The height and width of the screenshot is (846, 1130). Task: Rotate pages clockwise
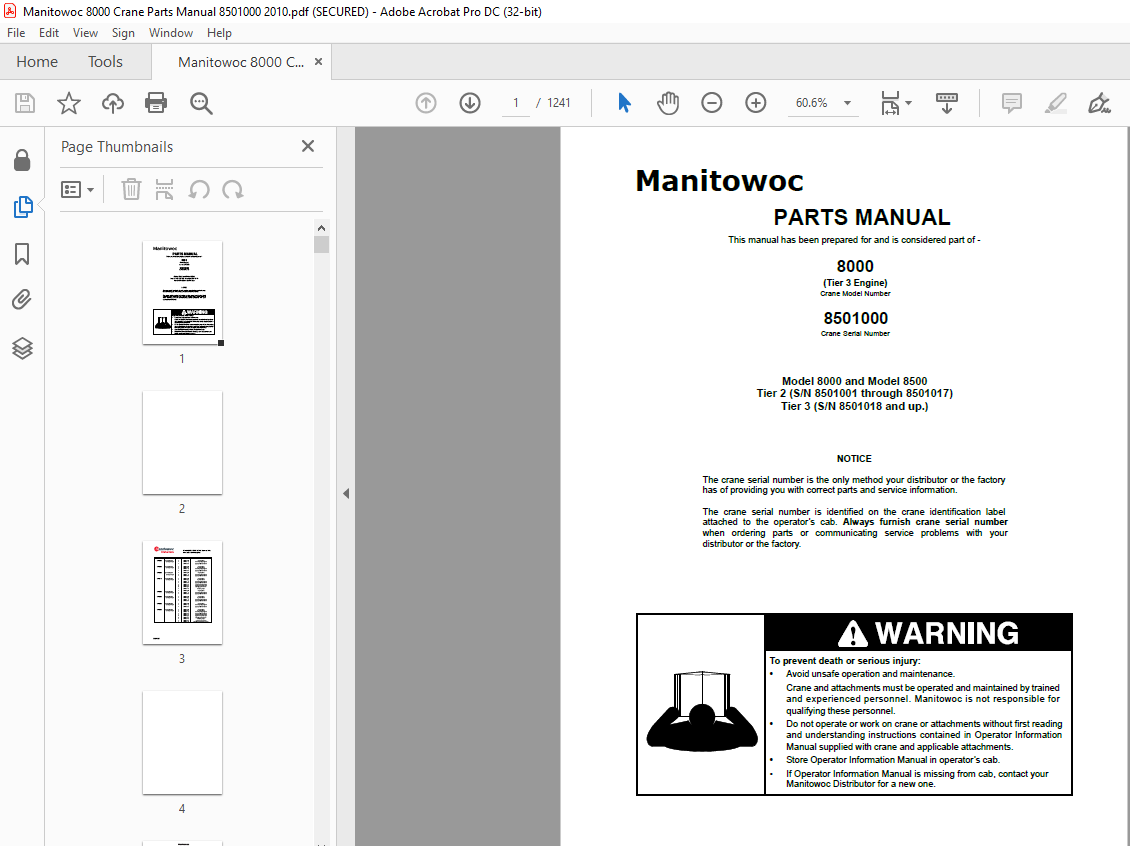(233, 190)
